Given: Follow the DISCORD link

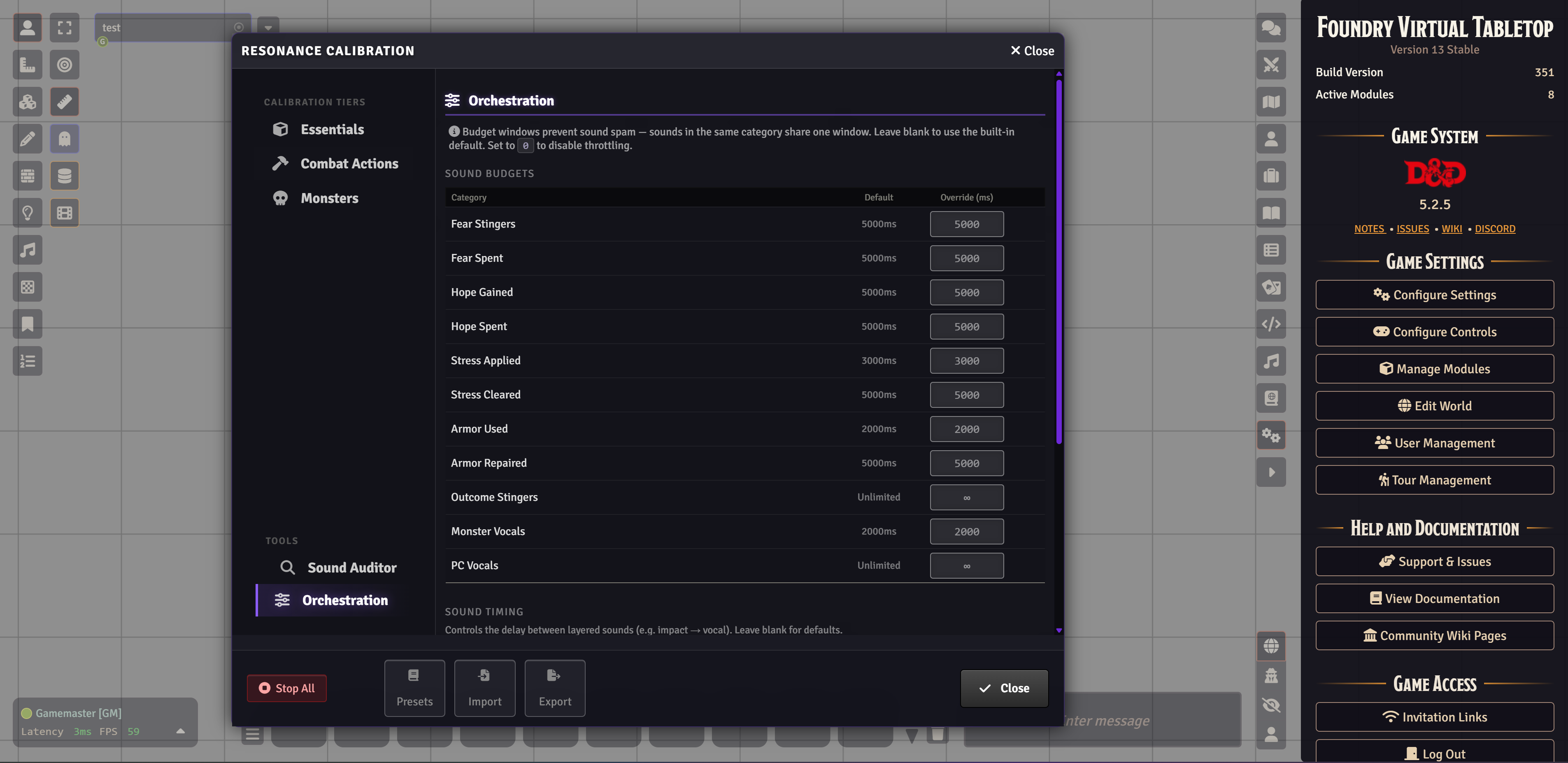Looking at the screenshot, I should (x=1494, y=229).
